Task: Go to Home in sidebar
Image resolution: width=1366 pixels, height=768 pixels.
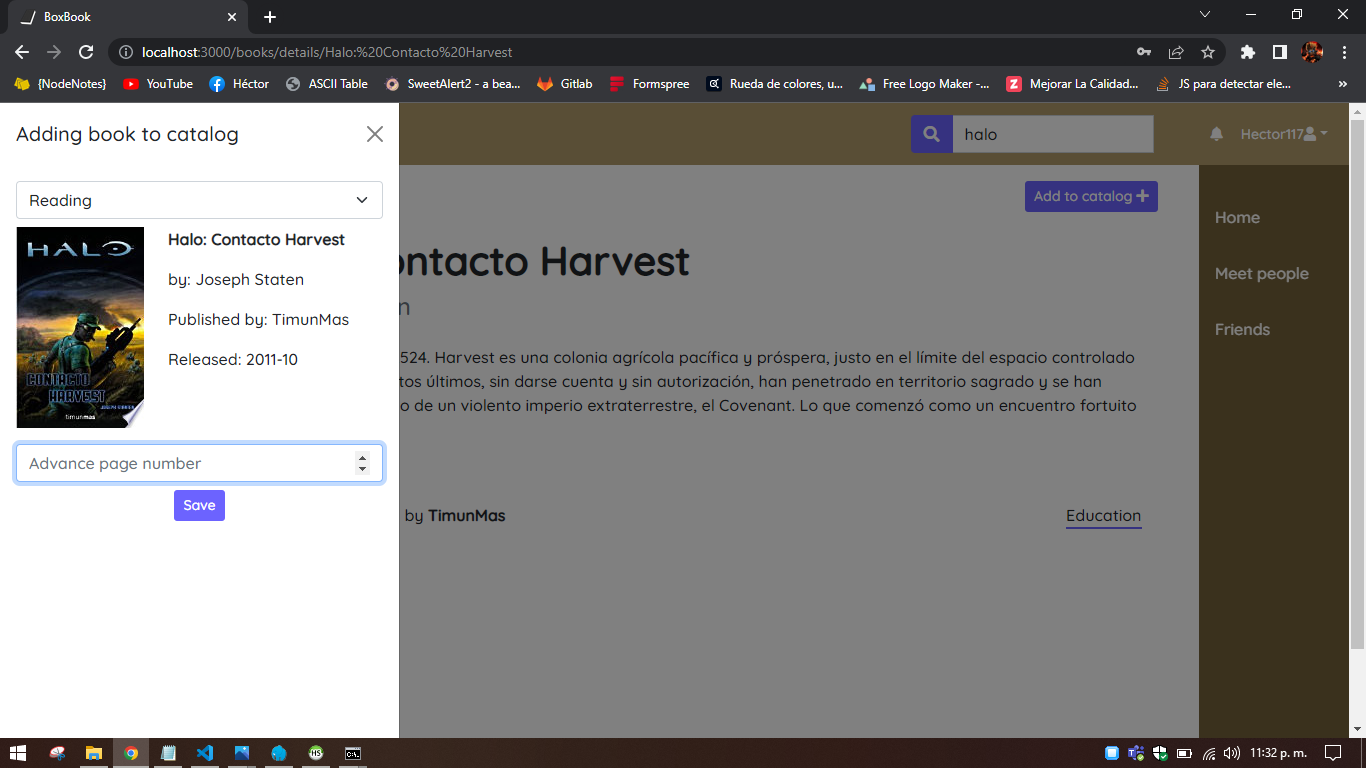Action: [x=1237, y=217]
